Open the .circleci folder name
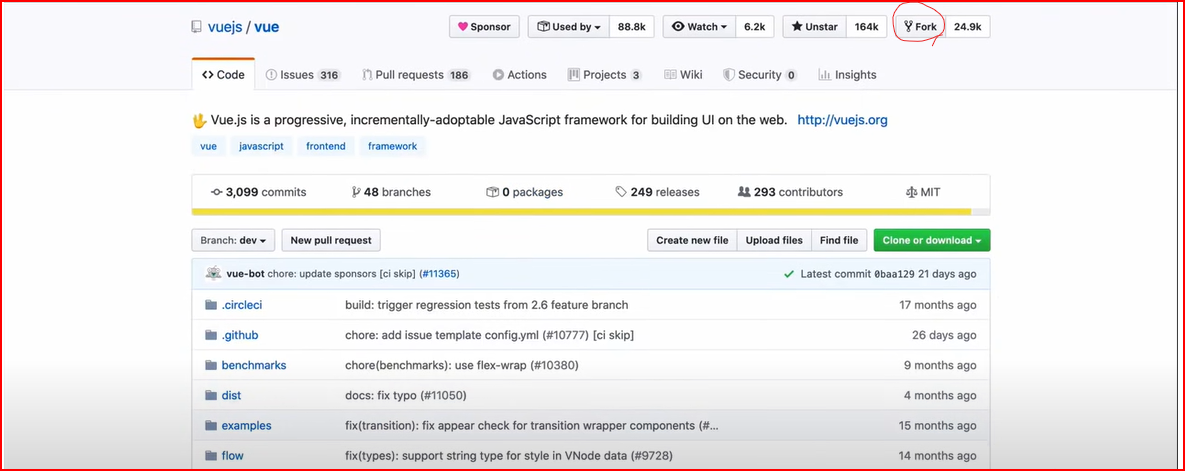 pos(242,305)
